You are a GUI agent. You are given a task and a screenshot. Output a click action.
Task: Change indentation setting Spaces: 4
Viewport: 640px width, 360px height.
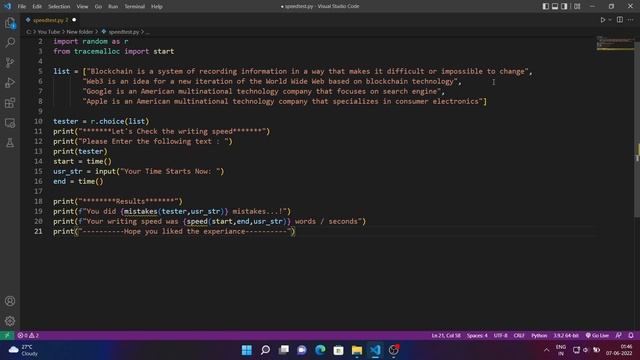(x=477, y=336)
